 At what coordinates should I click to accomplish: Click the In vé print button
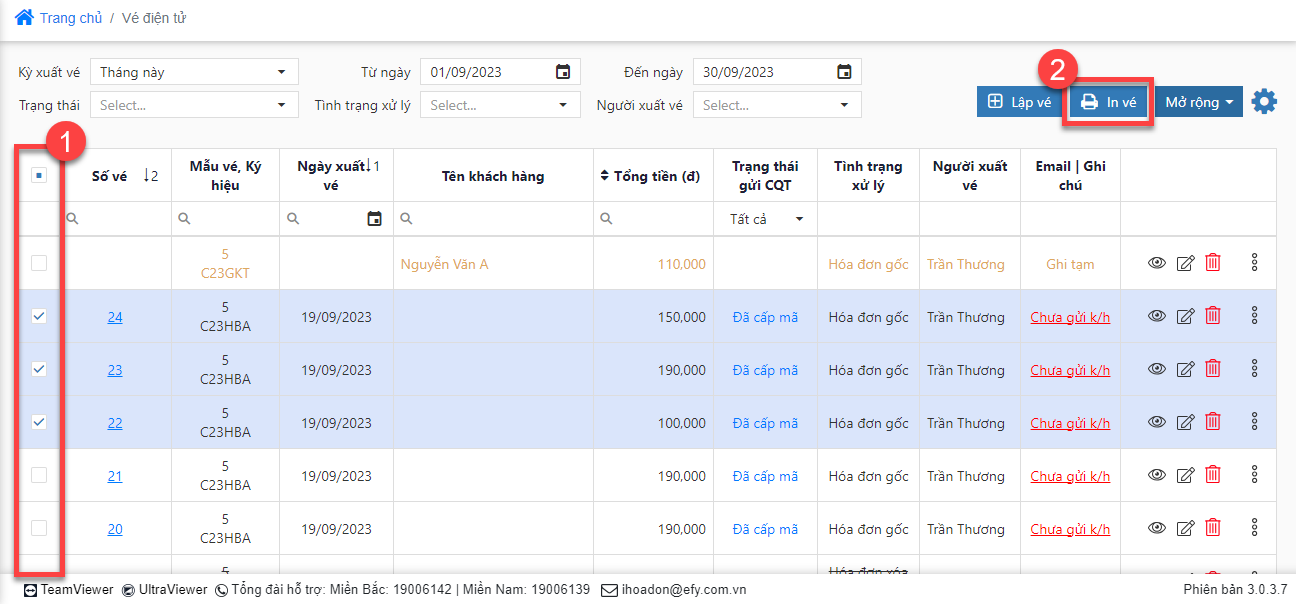point(1109,102)
